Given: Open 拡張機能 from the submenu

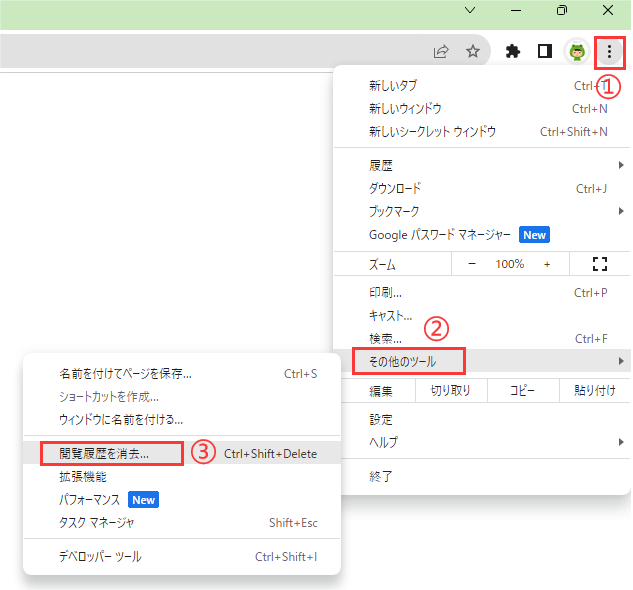Looking at the screenshot, I should 182,477.
